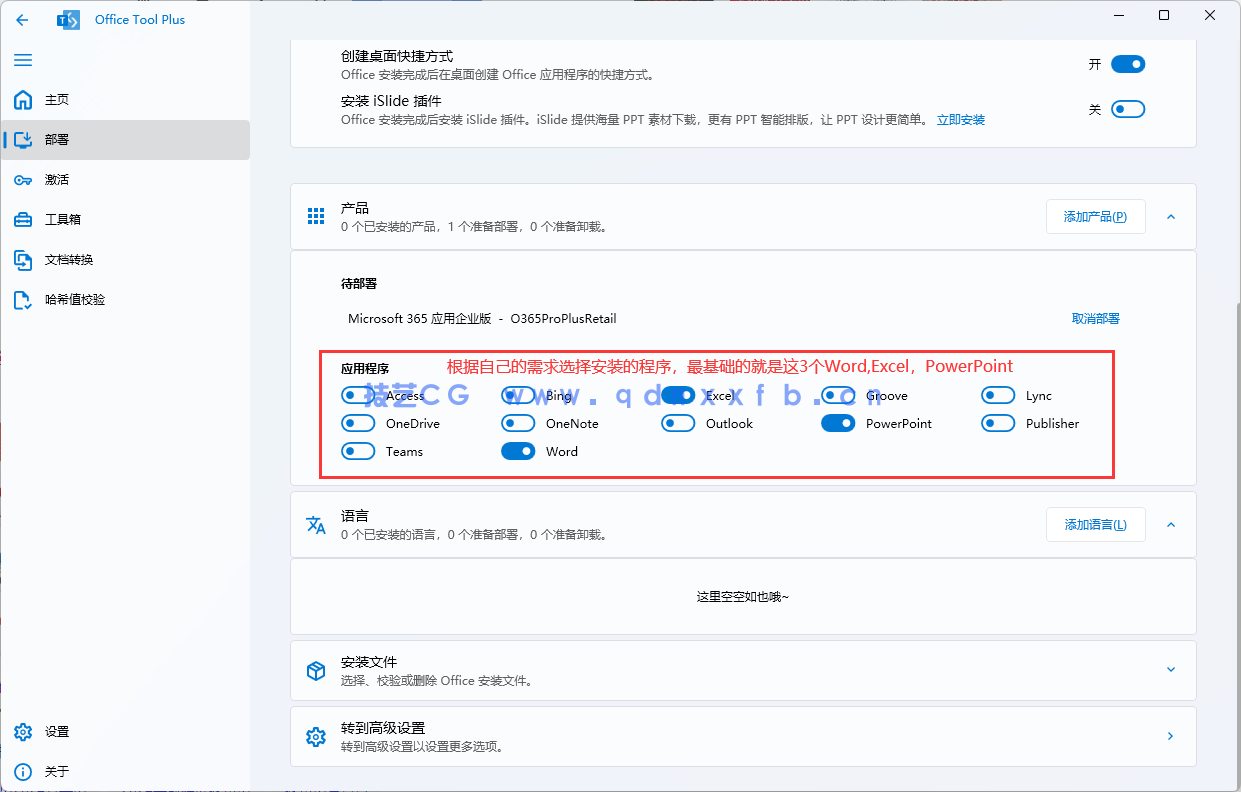
Task: Collapse the 产品 products section
Action: (x=1170, y=216)
